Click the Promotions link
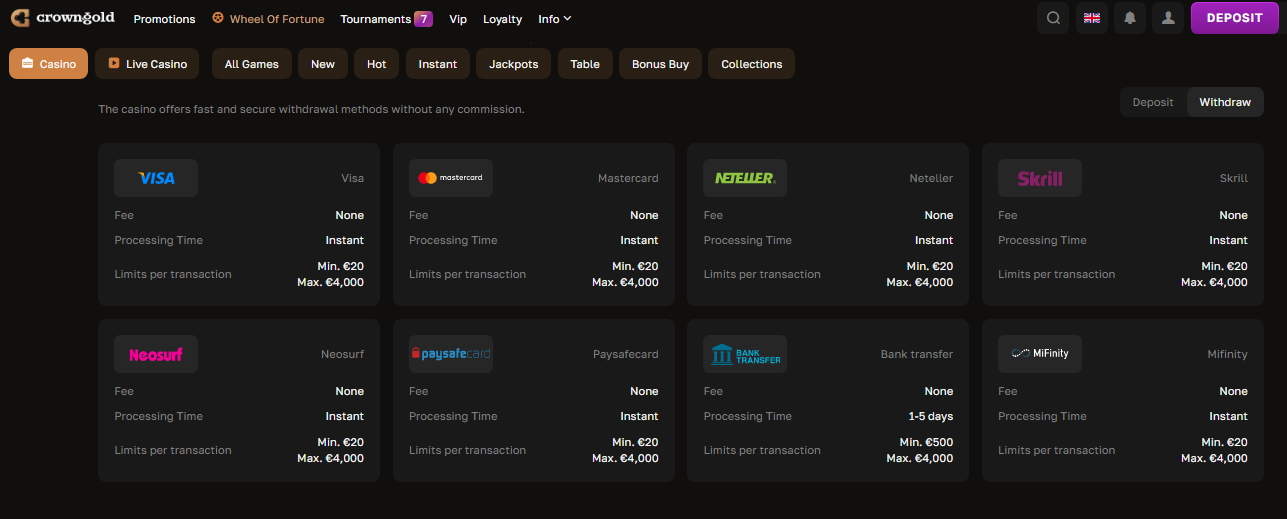This screenshot has height=519, width=1287. [164, 19]
